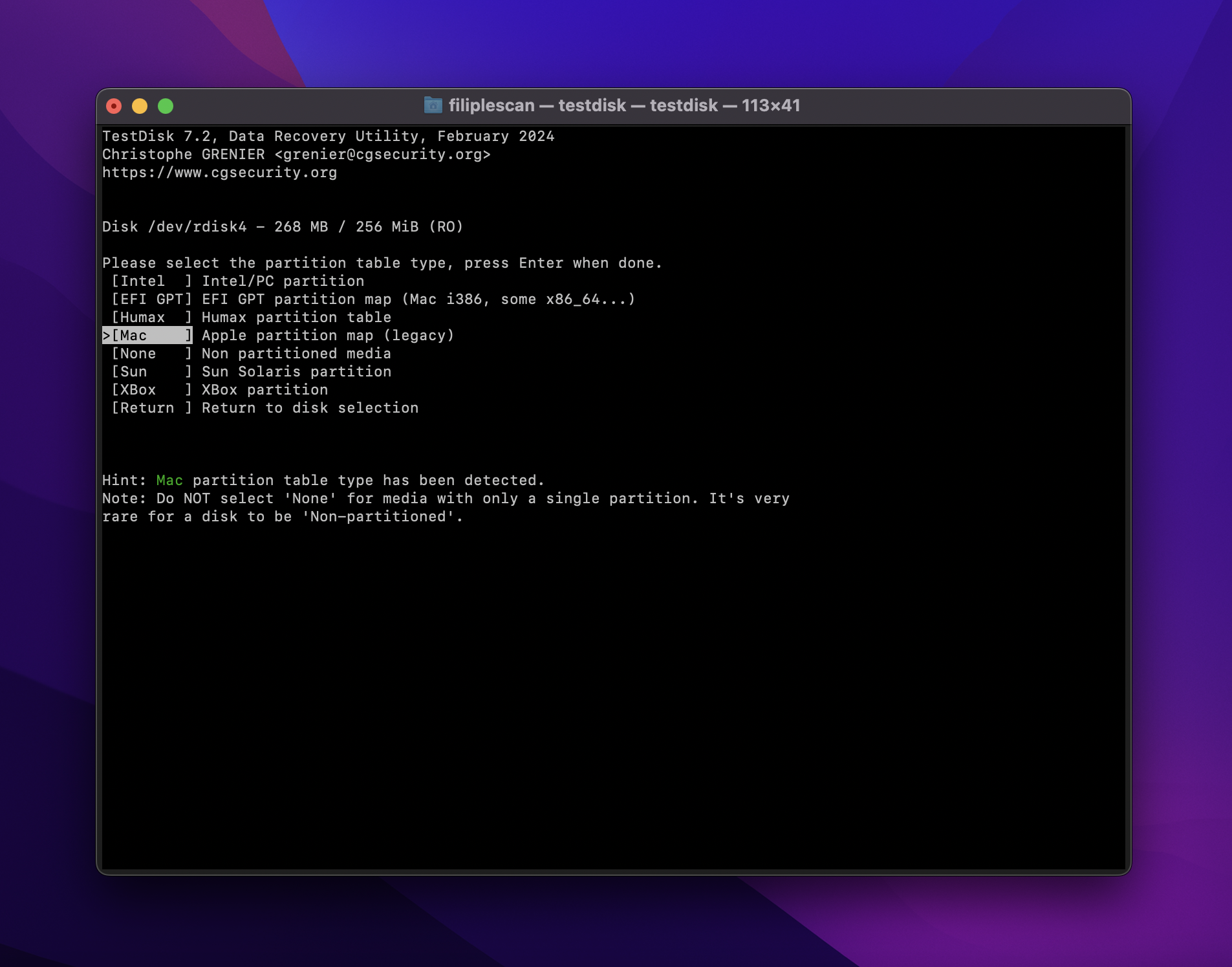Image resolution: width=1232 pixels, height=967 pixels.
Task: Click the TestDisk 7.2 version header line
Action: 329,136
